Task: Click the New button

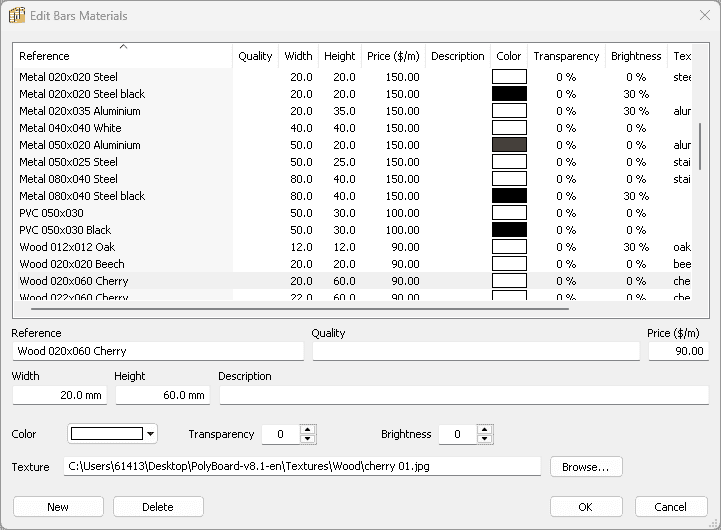Action: [x=58, y=507]
